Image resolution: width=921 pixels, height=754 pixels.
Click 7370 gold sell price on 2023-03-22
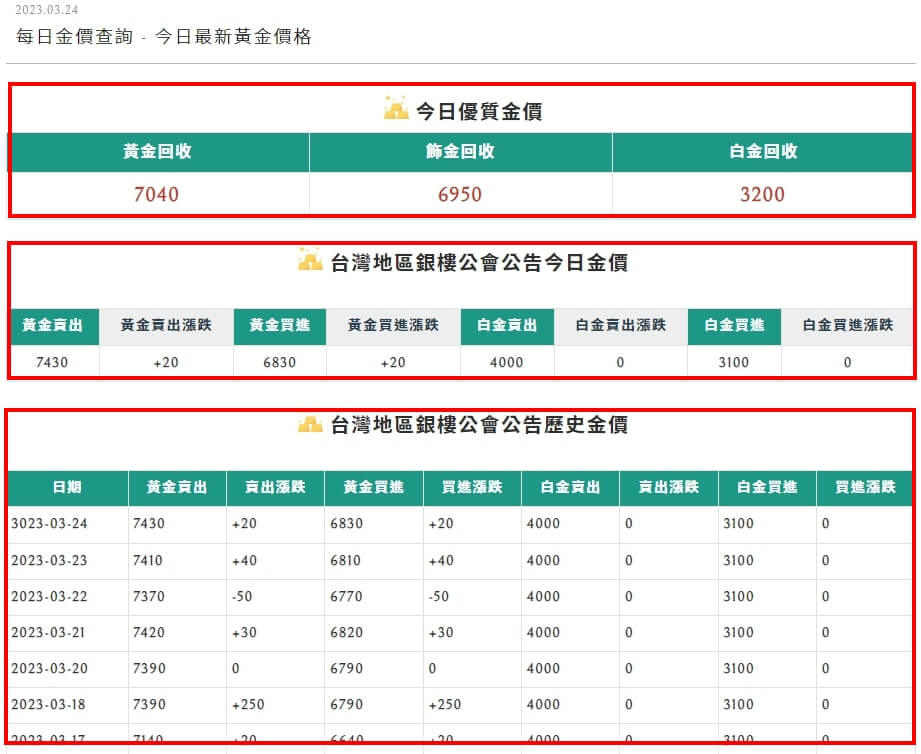pyautogui.click(x=149, y=596)
